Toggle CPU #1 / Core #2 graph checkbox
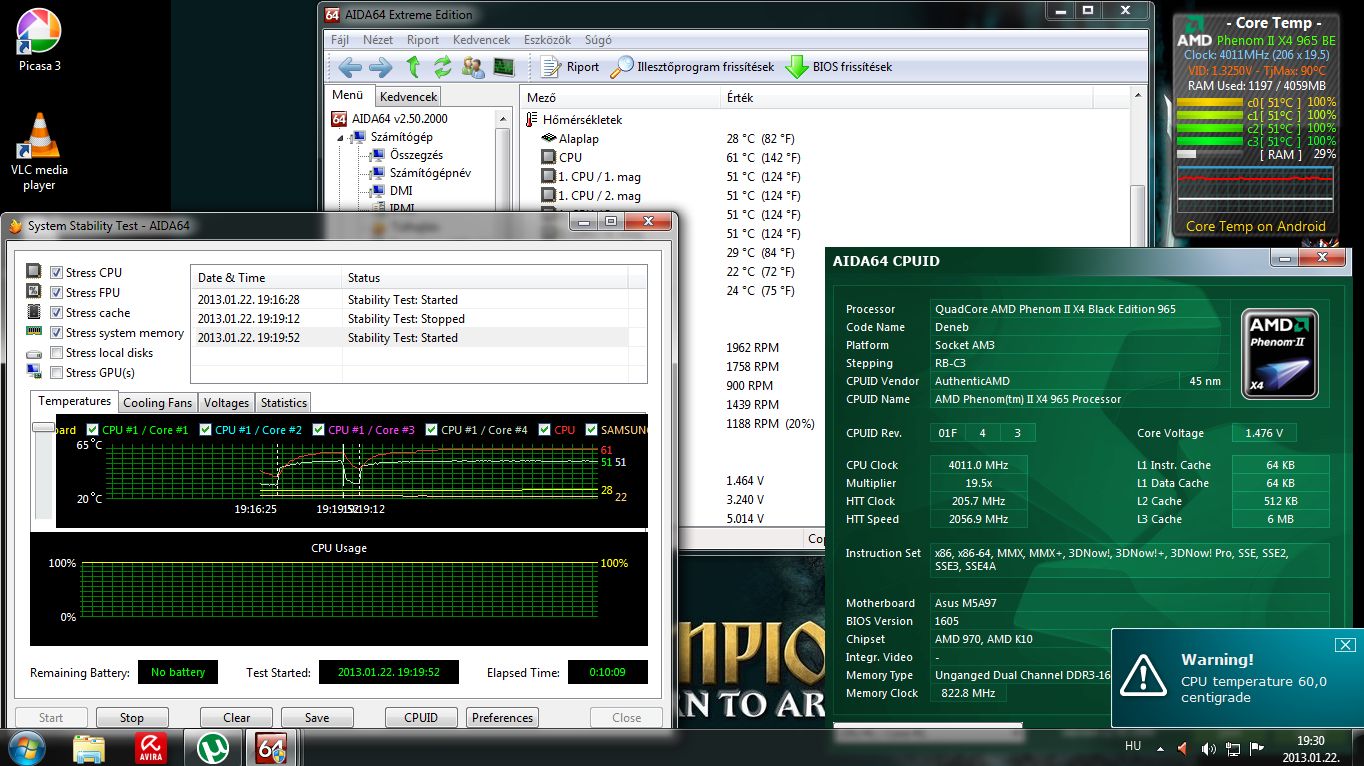The width and height of the screenshot is (1364, 766). click(206, 430)
